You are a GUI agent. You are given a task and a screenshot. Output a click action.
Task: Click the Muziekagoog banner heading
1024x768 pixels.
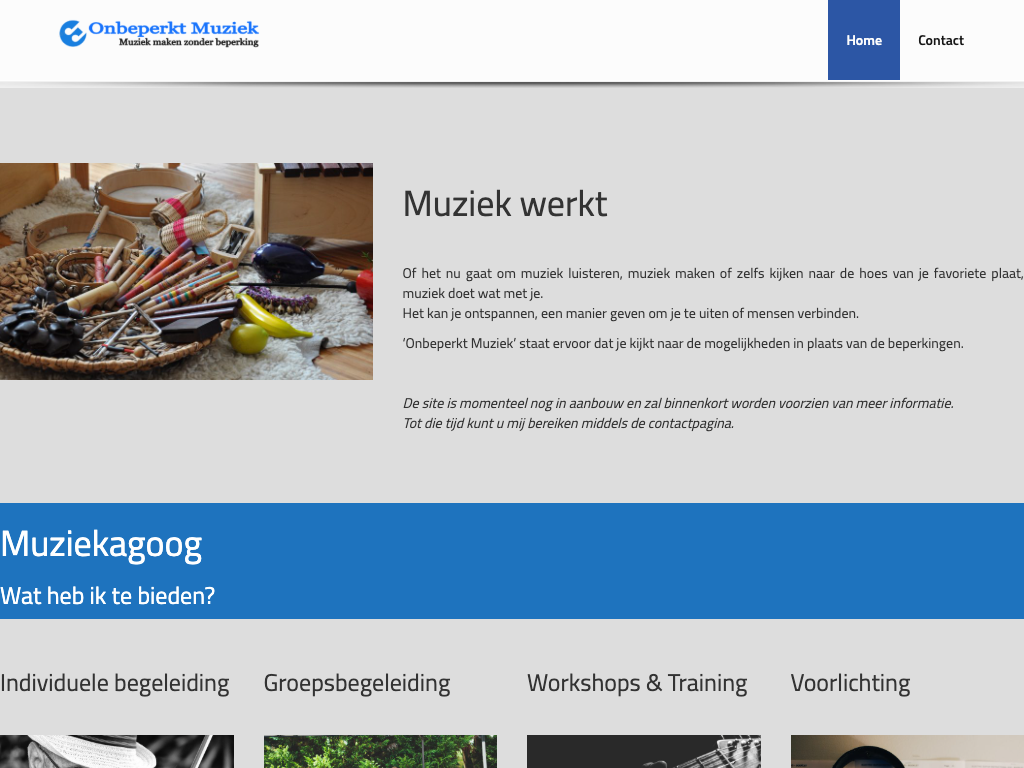[x=101, y=544]
